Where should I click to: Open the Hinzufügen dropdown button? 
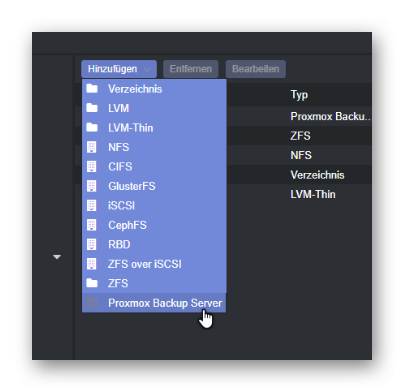(119, 69)
